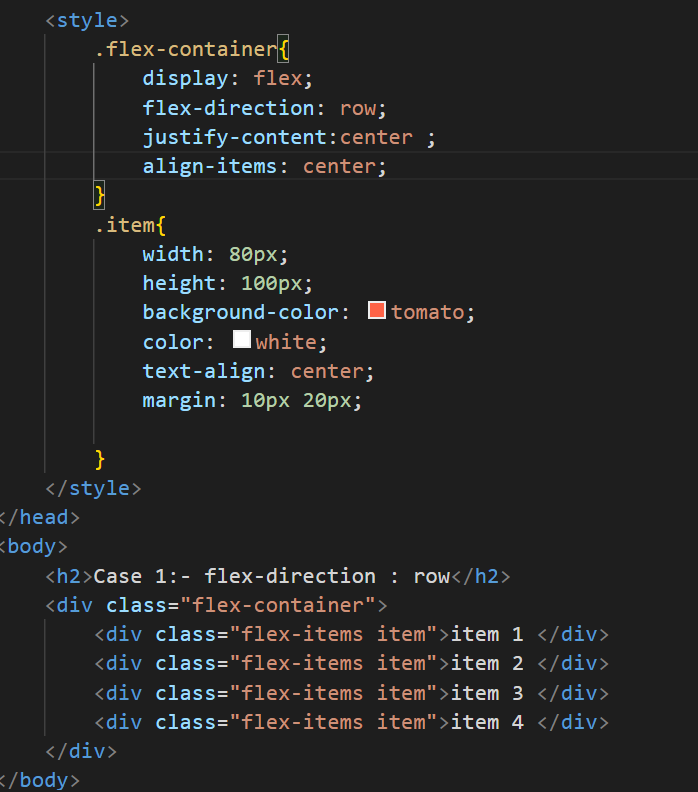Click the 'text-align: center;' line
This screenshot has width=698, height=792.
259,372
